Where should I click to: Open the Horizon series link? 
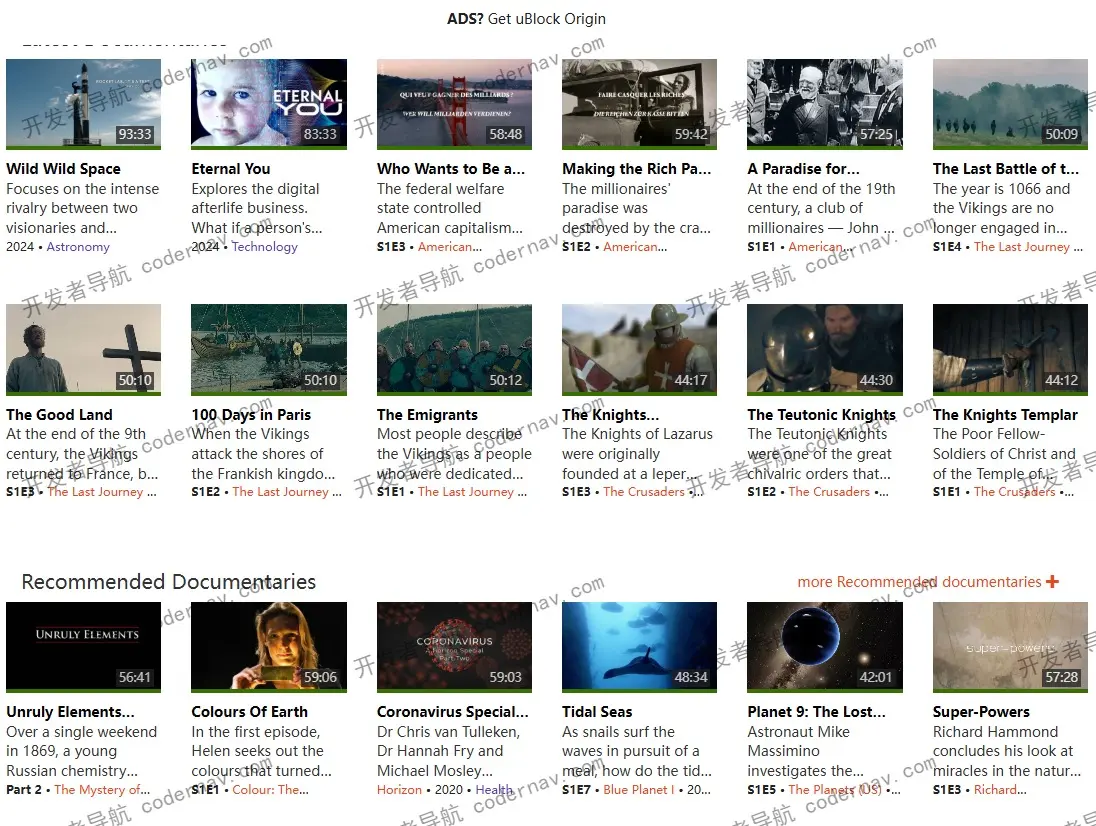point(399,790)
